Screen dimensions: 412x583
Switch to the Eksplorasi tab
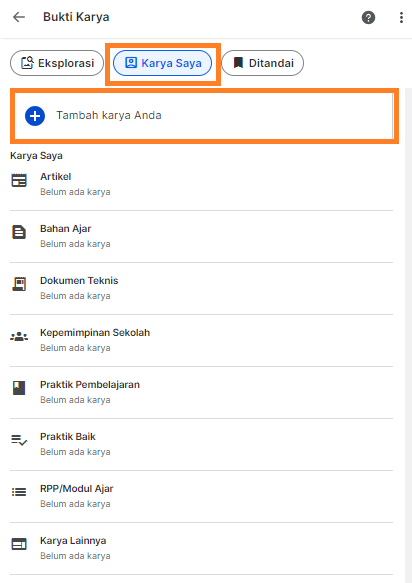pyautogui.click(x=57, y=63)
